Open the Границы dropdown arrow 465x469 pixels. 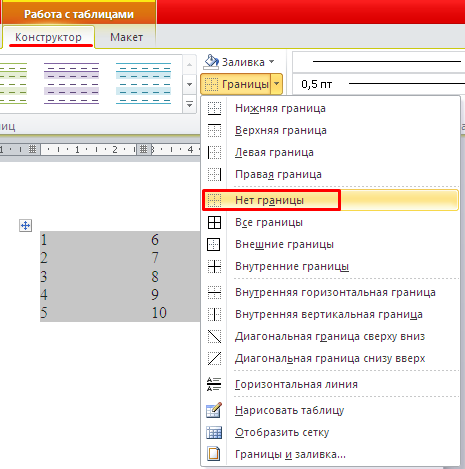(277, 84)
